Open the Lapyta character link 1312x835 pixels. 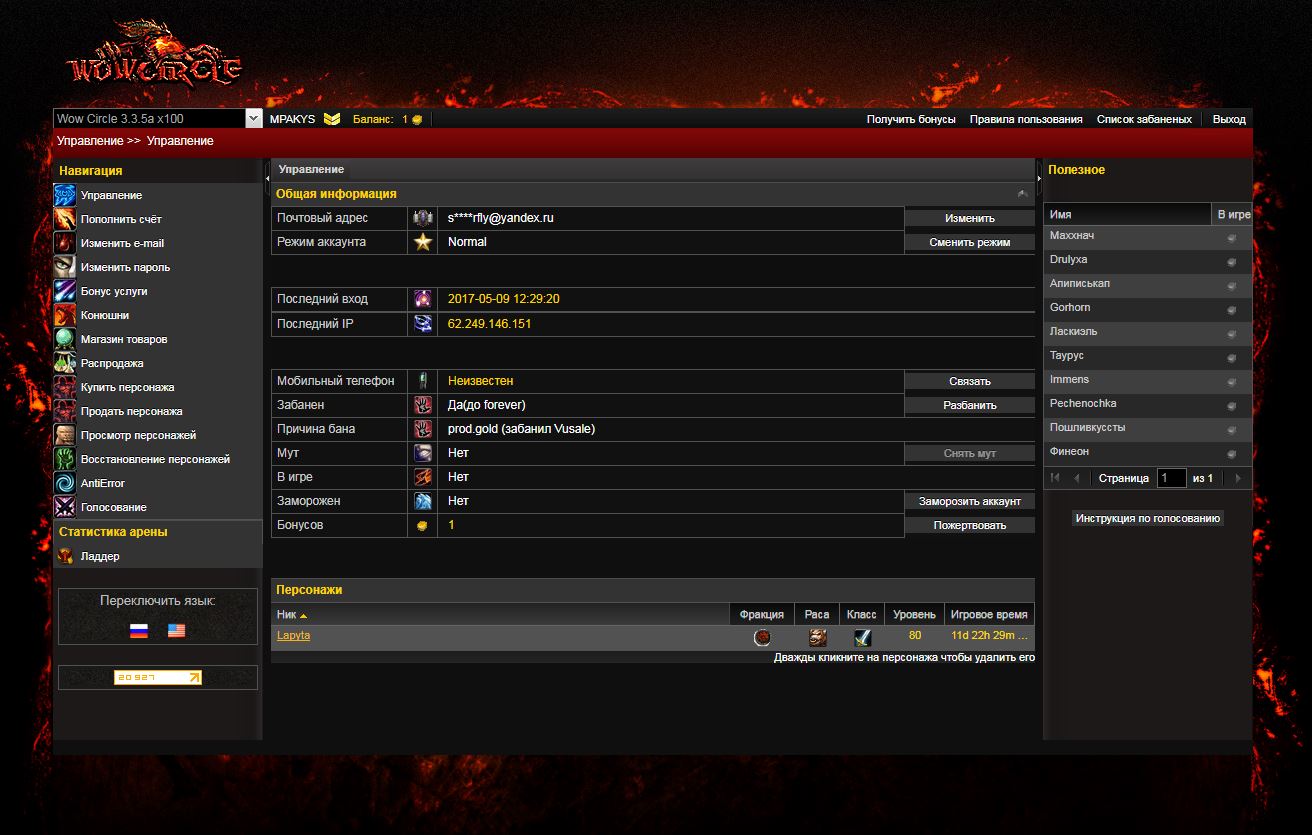pyautogui.click(x=293, y=636)
